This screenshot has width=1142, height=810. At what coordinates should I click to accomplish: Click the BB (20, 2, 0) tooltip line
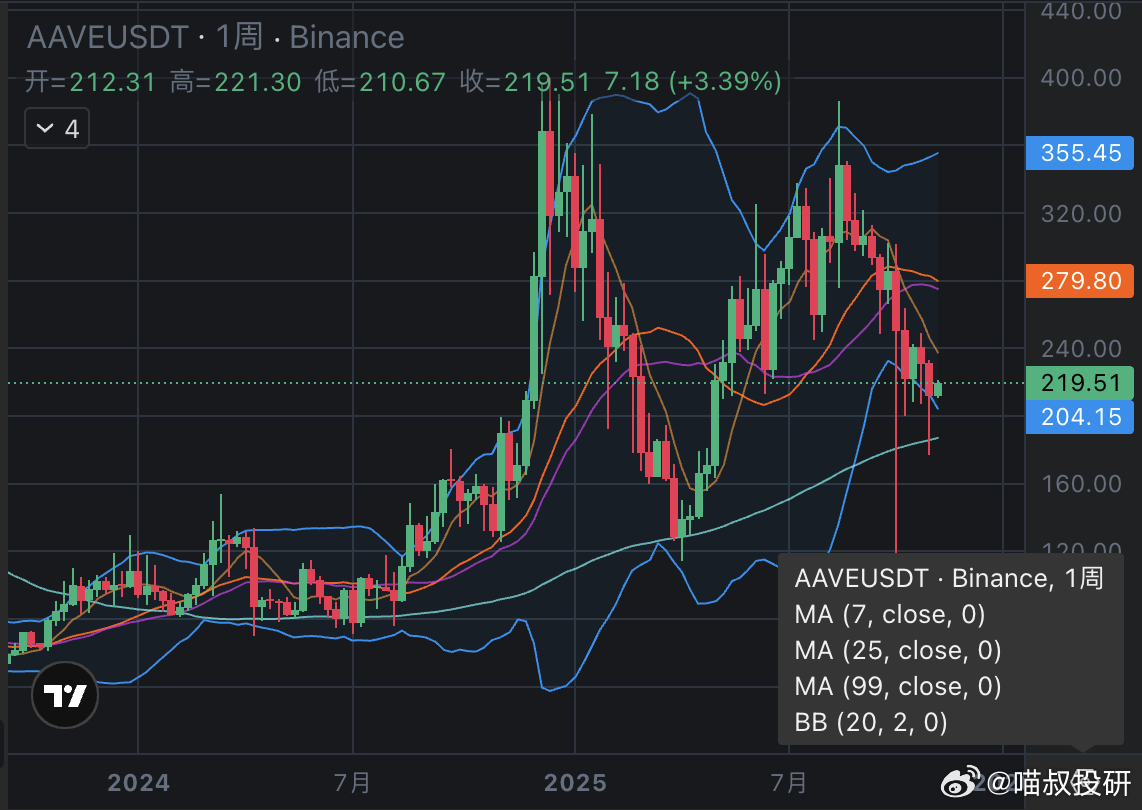(x=871, y=723)
